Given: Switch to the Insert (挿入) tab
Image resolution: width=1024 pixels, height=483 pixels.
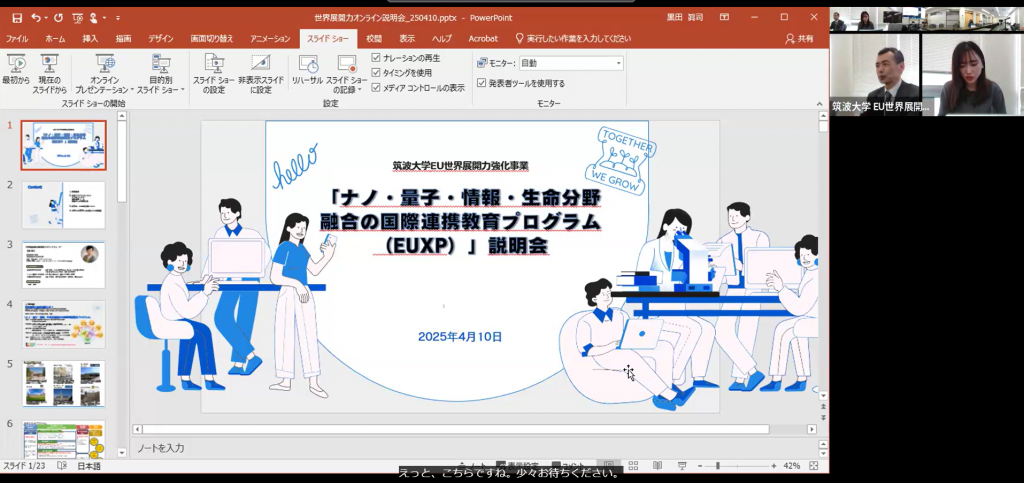Looking at the screenshot, I should [90, 38].
